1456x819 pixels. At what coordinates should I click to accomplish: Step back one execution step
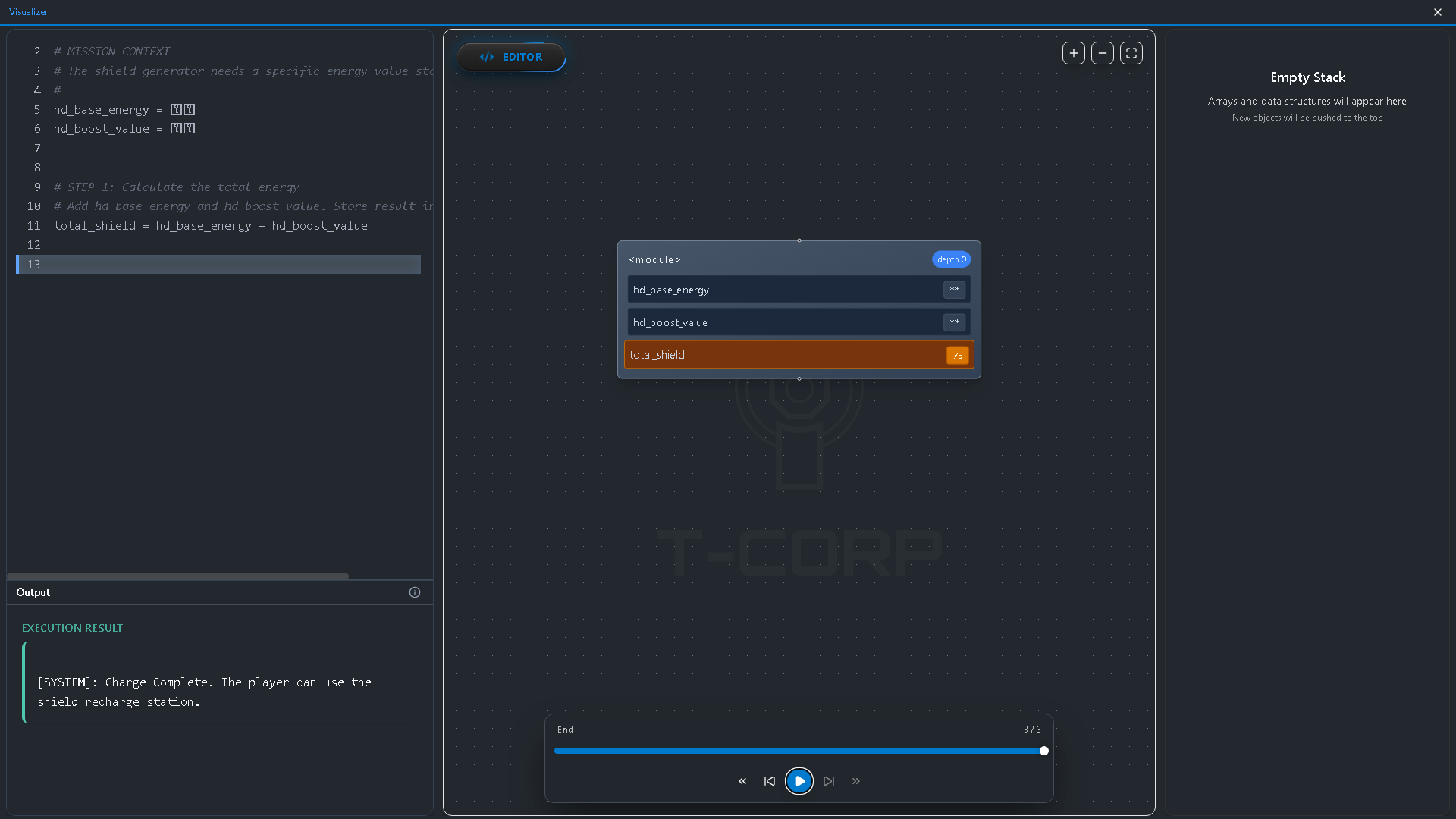click(x=769, y=781)
